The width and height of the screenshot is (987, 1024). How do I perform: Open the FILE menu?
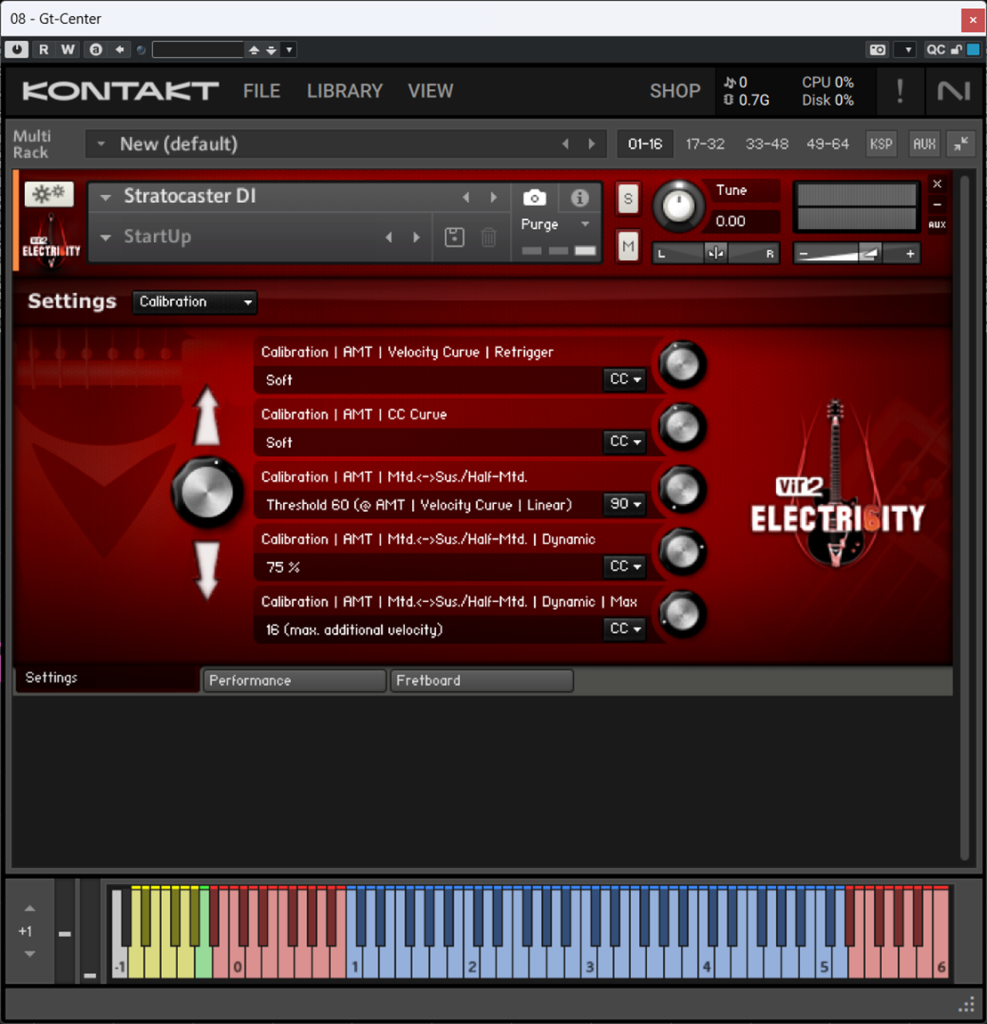(262, 91)
